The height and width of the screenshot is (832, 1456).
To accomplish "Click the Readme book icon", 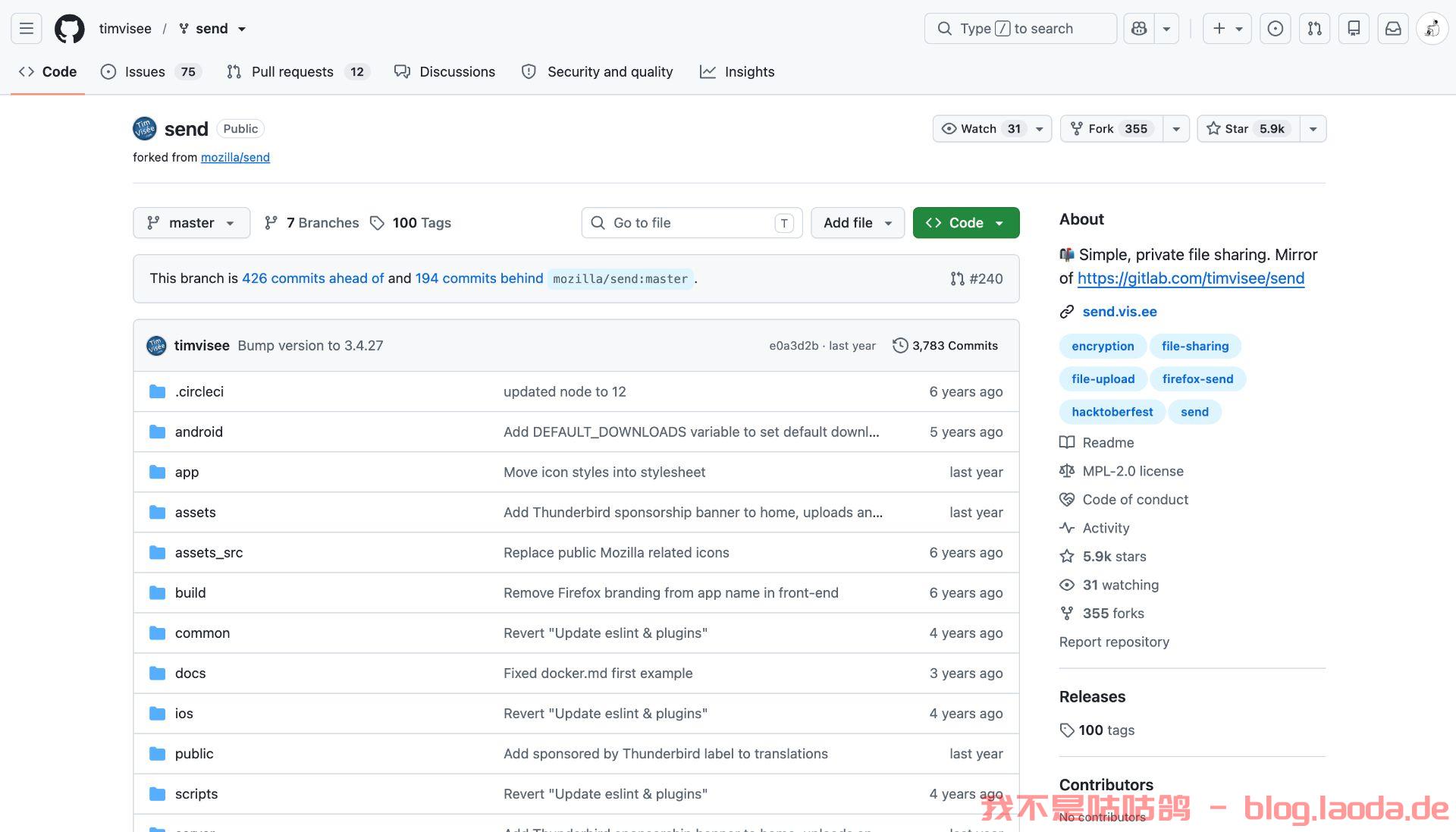I will (1067, 443).
